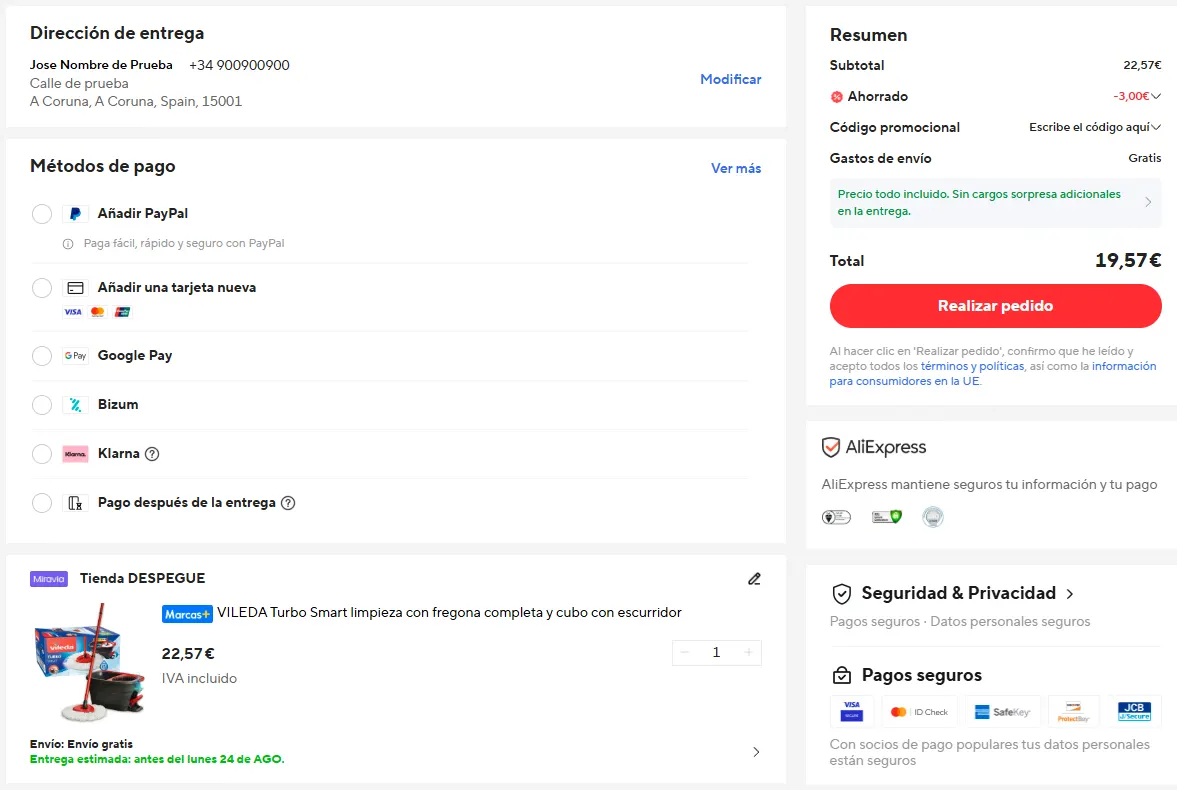Click the Tienda DESPEGUE store name
The width and height of the screenshot is (1177, 790).
[x=143, y=578]
